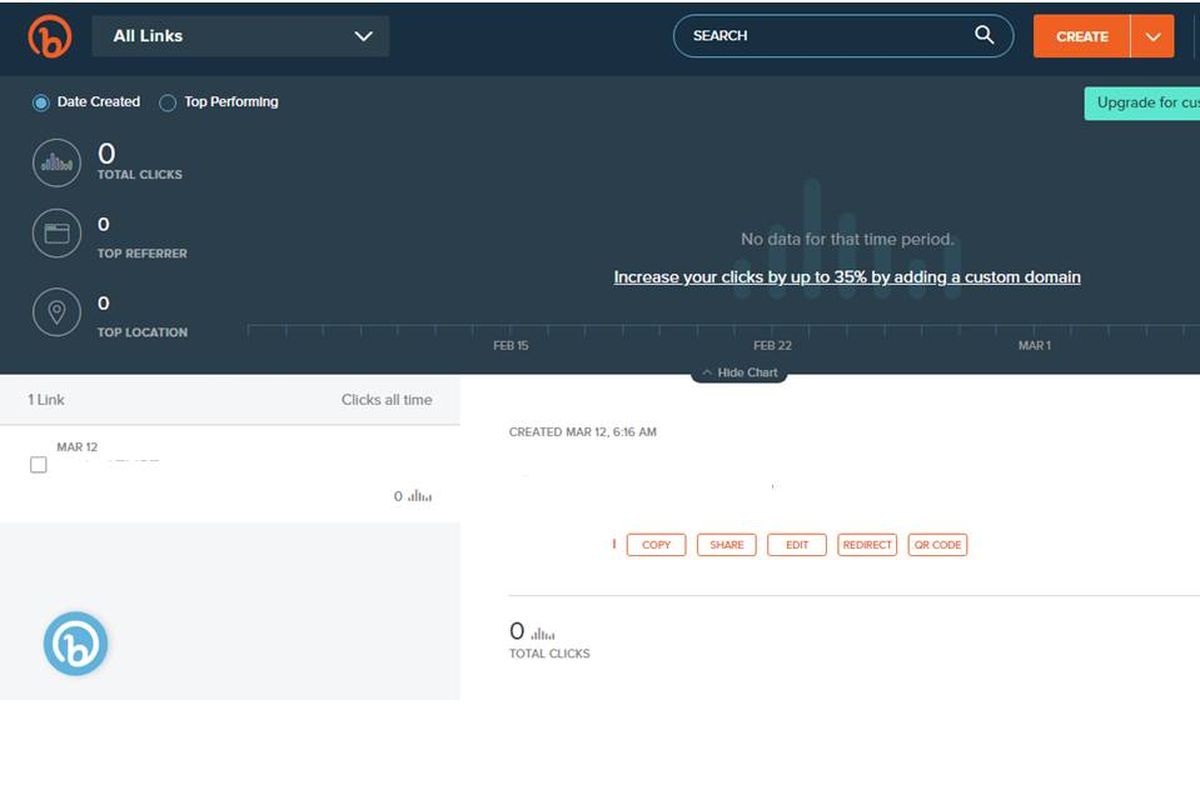Check the Mar 12 link checkbox
The width and height of the screenshot is (1200, 800).
point(39,465)
